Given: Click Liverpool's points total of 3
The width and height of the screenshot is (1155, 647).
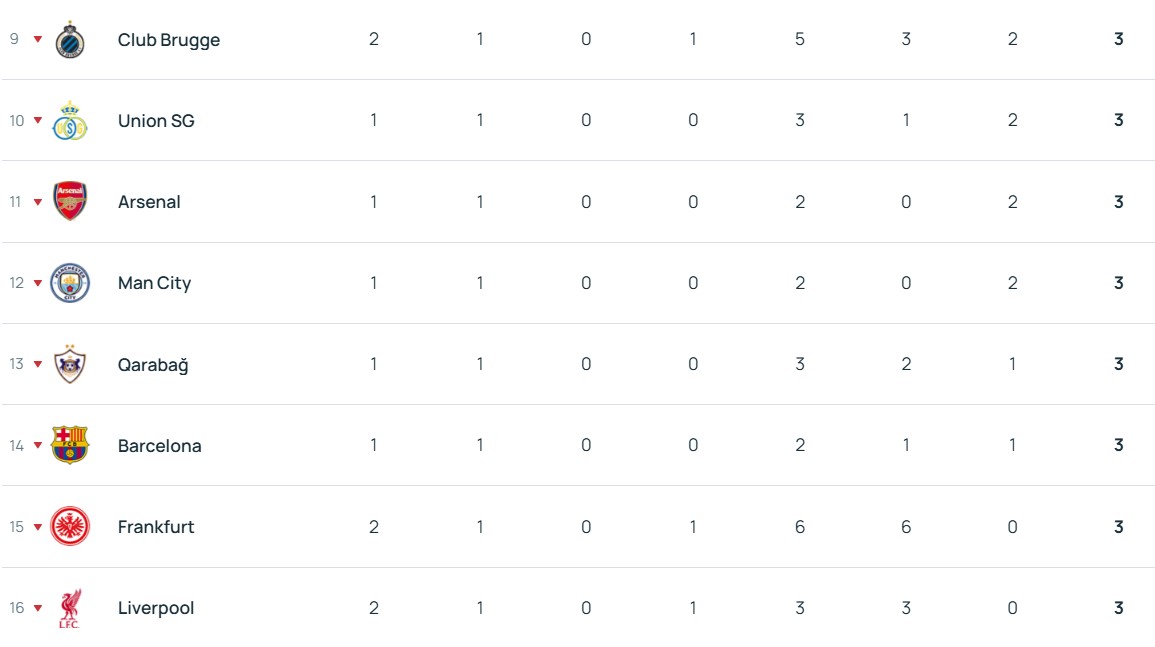Looking at the screenshot, I should pyautogui.click(x=1119, y=608).
